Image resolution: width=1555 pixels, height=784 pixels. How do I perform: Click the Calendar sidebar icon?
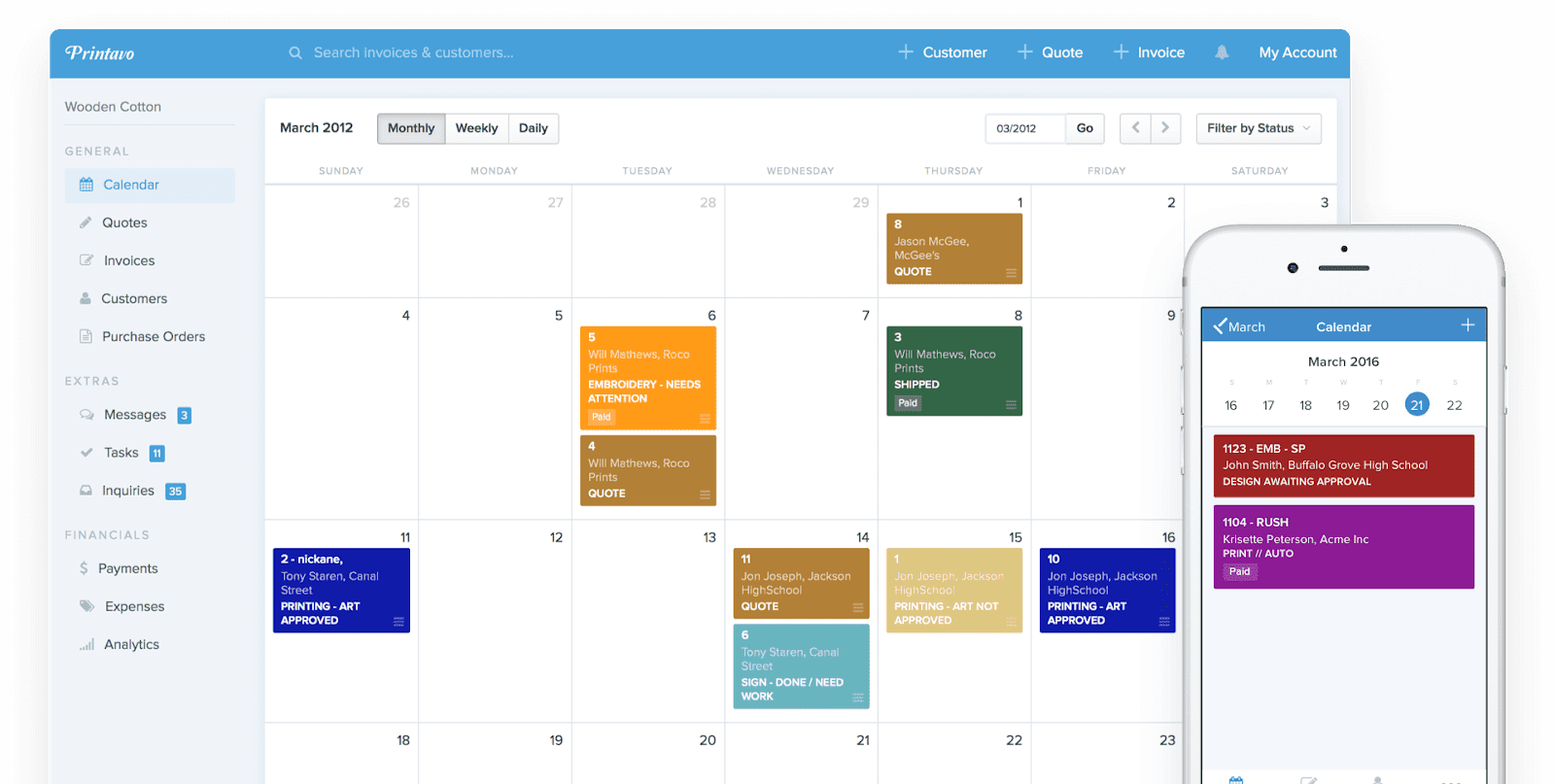(x=86, y=185)
